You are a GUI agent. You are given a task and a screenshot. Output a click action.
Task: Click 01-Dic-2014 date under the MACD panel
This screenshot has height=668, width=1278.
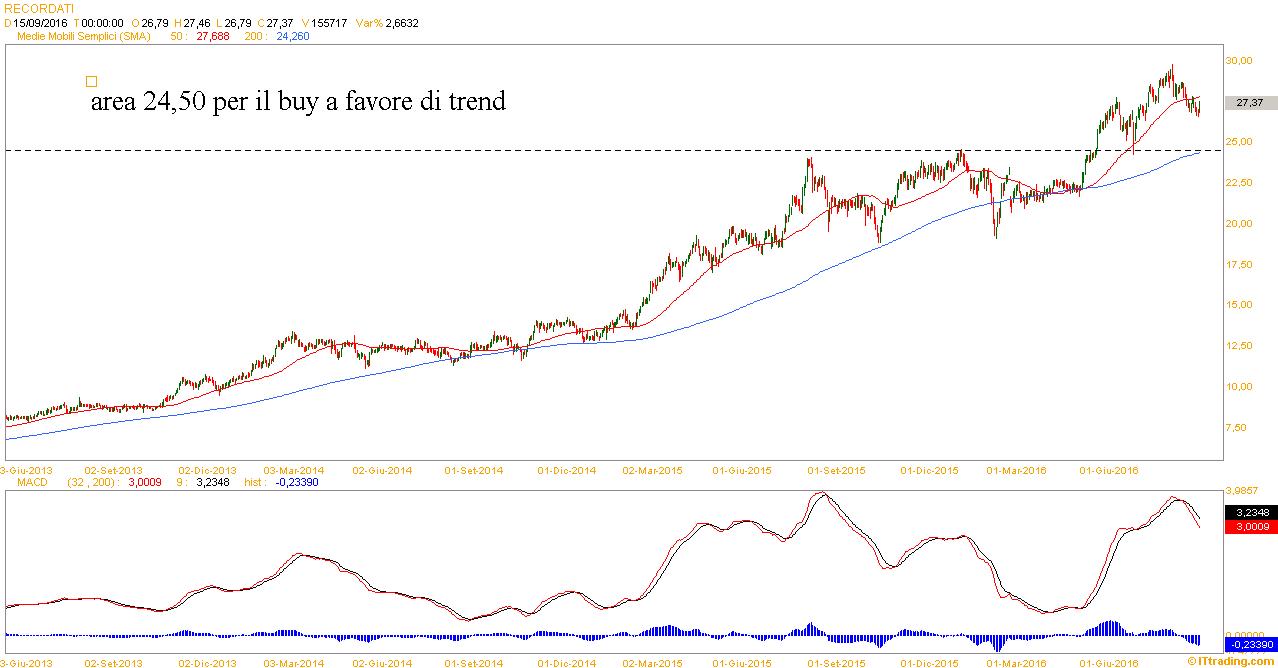point(566,662)
